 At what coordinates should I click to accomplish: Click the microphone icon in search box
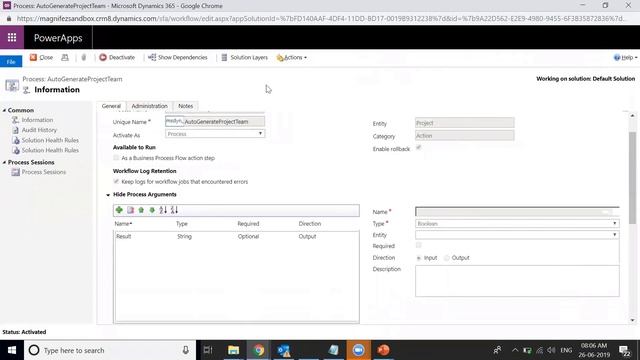[x=186, y=350]
